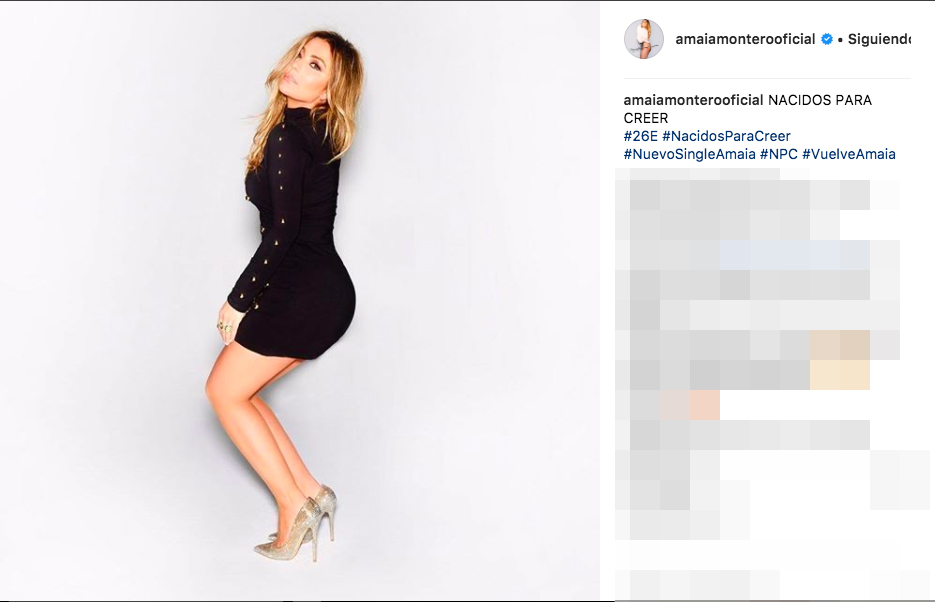This screenshot has height=602, width=935.
Task: Open the #NacidosParaCreer hashtag
Action: pyautogui.click(x=726, y=136)
